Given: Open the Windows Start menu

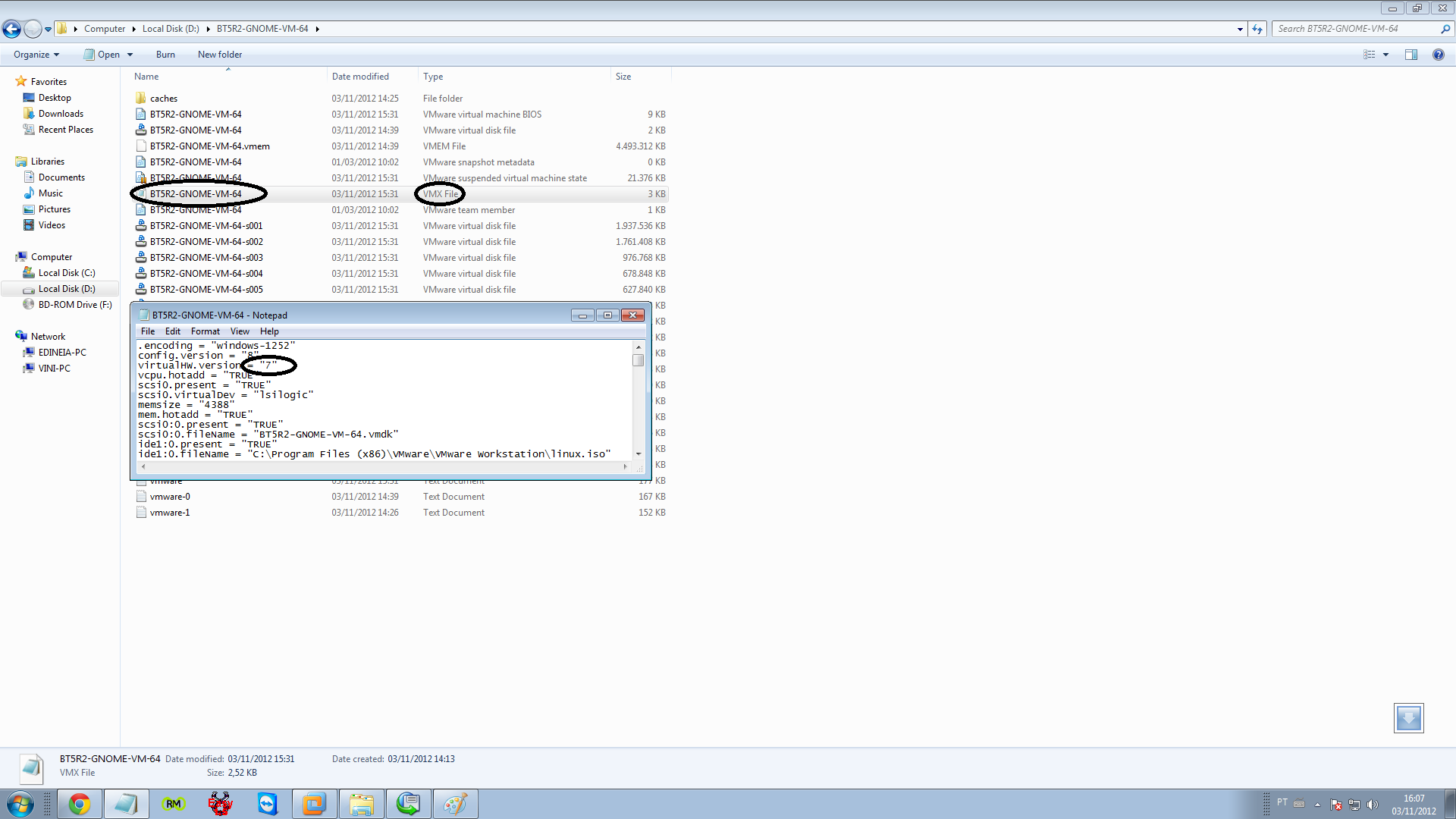Looking at the screenshot, I should [x=20, y=804].
